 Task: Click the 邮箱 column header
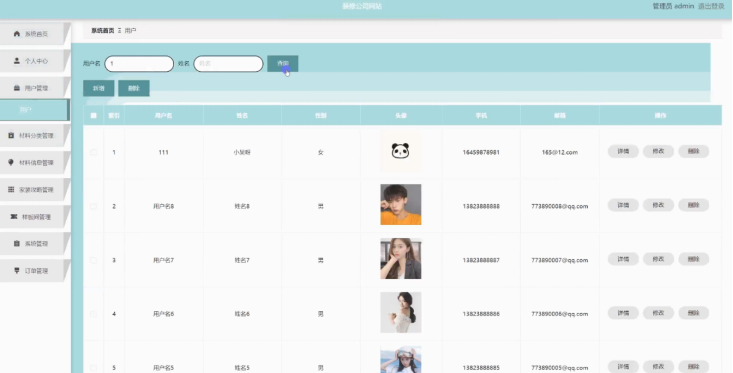pyautogui.click(x=560, y=115)
